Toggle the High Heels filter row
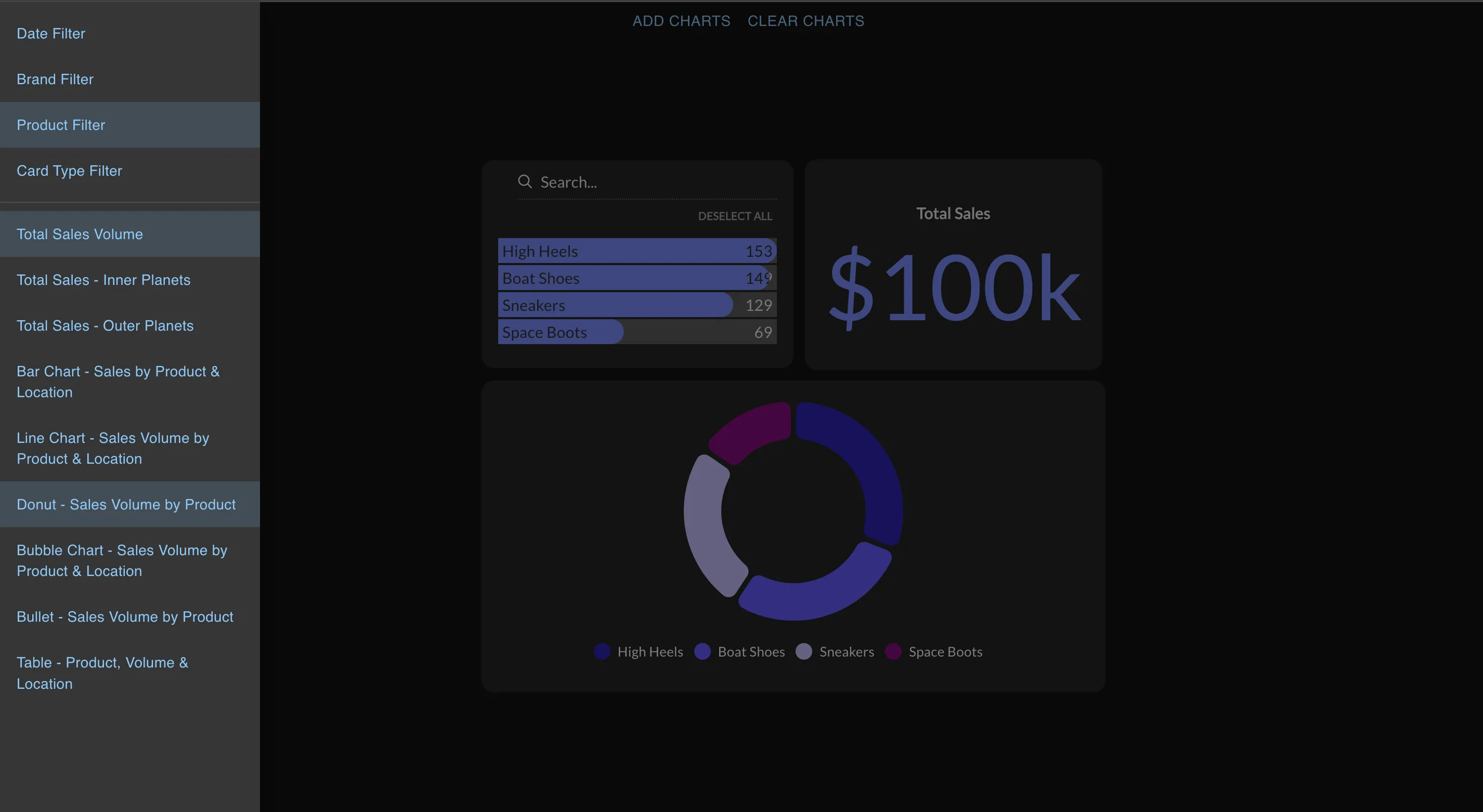Image resolution: width=1483 pixels, height=812 pixels. (x=636, y=251)
